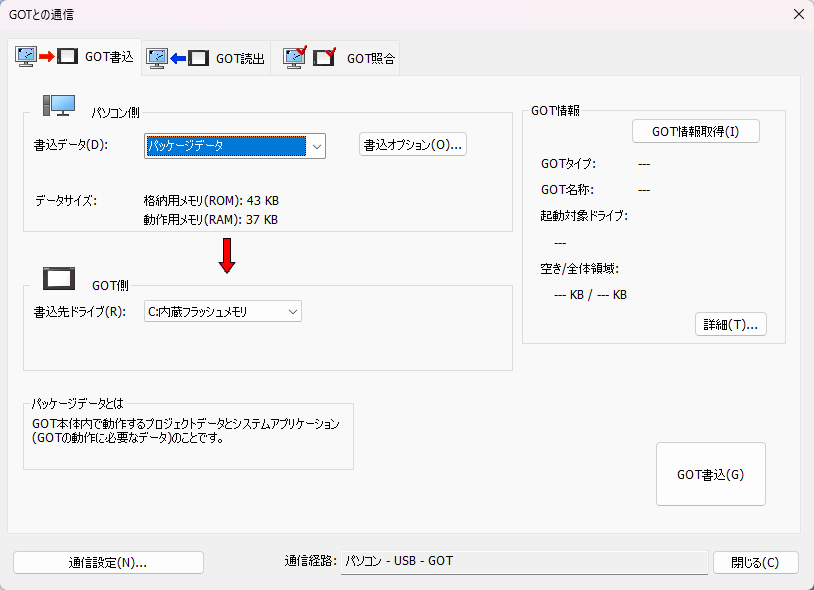
Task: Switch to the GOT照合 tab
Action: coord(371,59)
